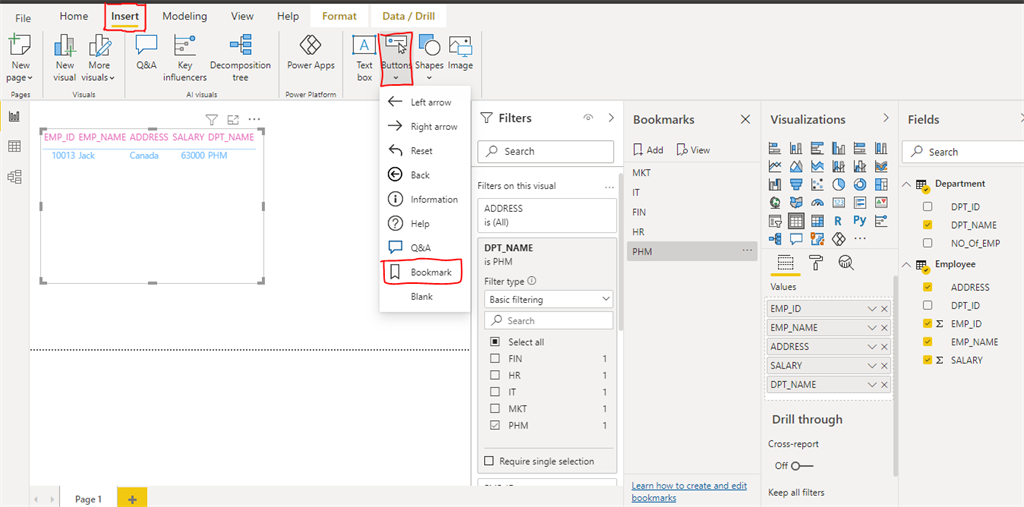Select the Line chart visualization
Viewport: 1024px width, 507px height.
[x=775, y=167]
